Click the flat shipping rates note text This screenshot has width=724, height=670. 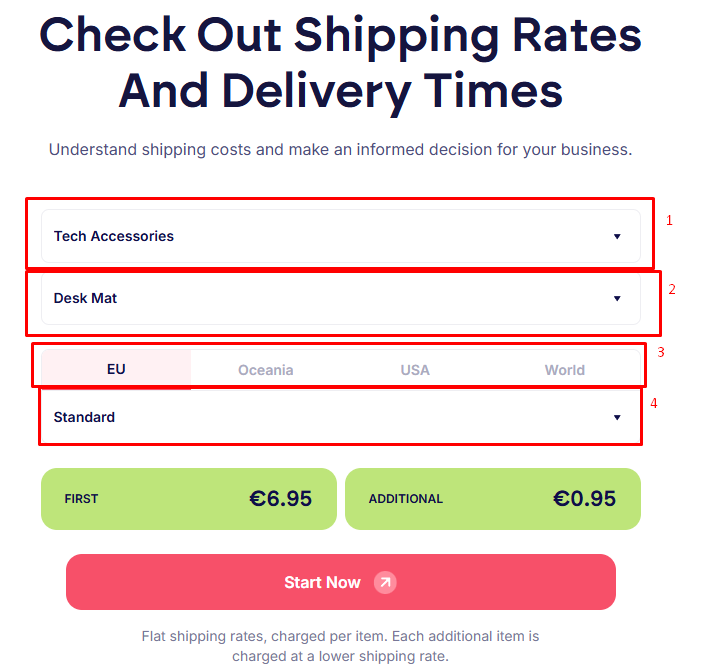pyautogui.click(x=340, y=646)
